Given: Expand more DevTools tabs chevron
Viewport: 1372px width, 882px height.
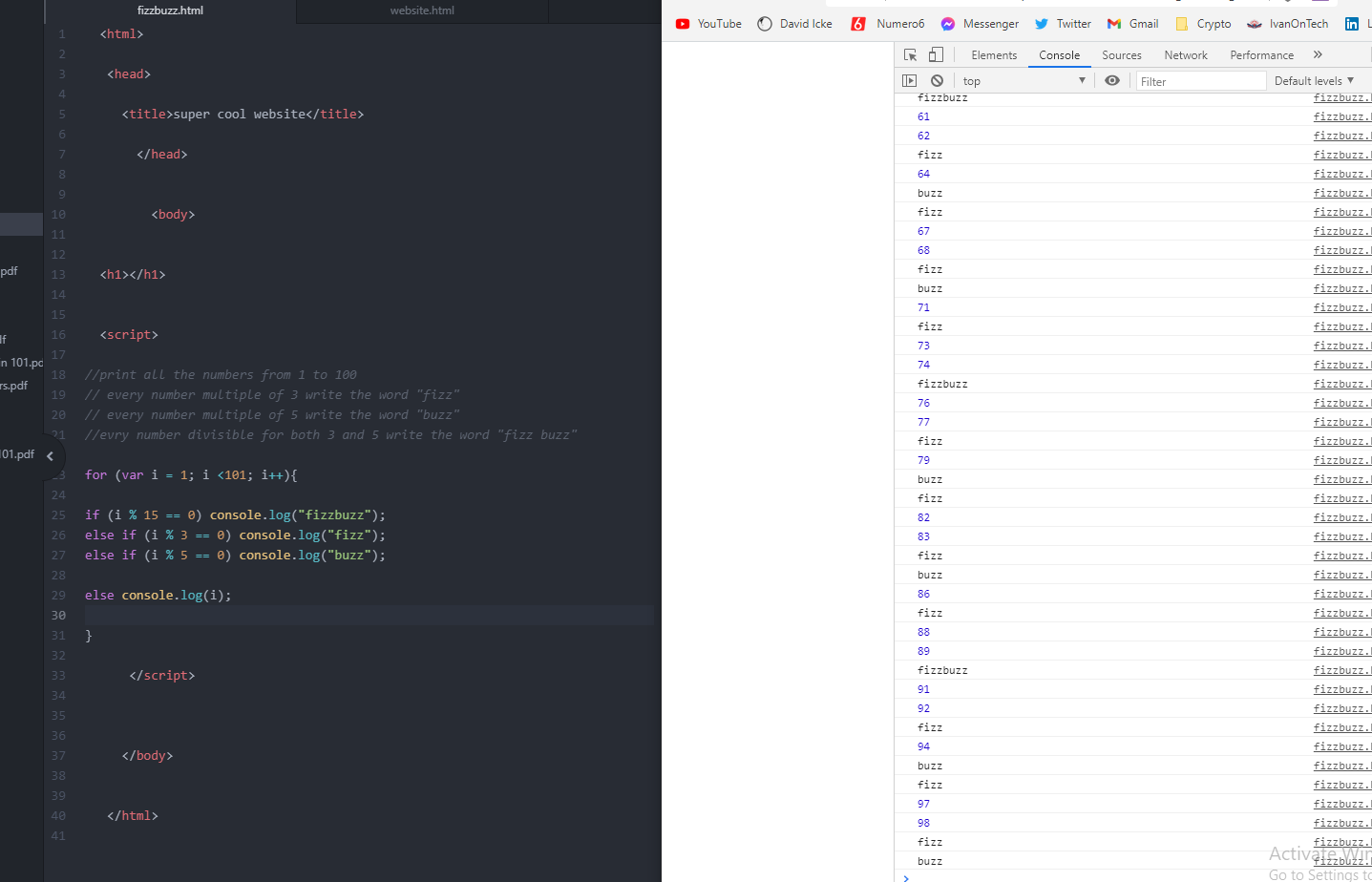Looking at the screenshot, I should pyautogui.click(x=1318, y=54).
